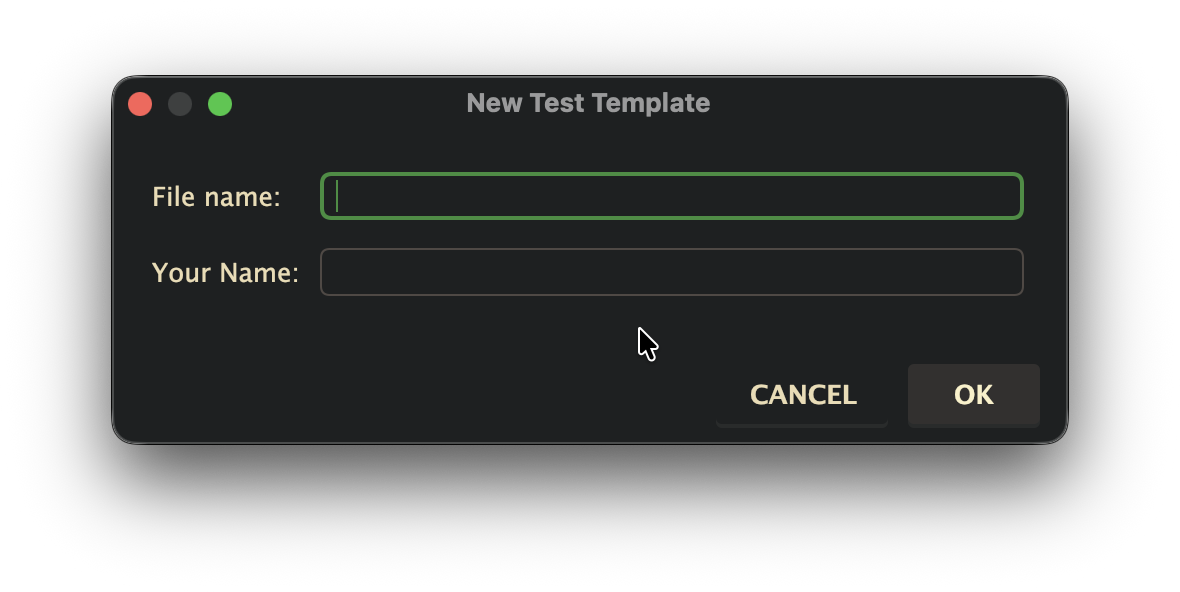
Task: Confirm the new test template with OK
Action: click(x=973, y=395)
